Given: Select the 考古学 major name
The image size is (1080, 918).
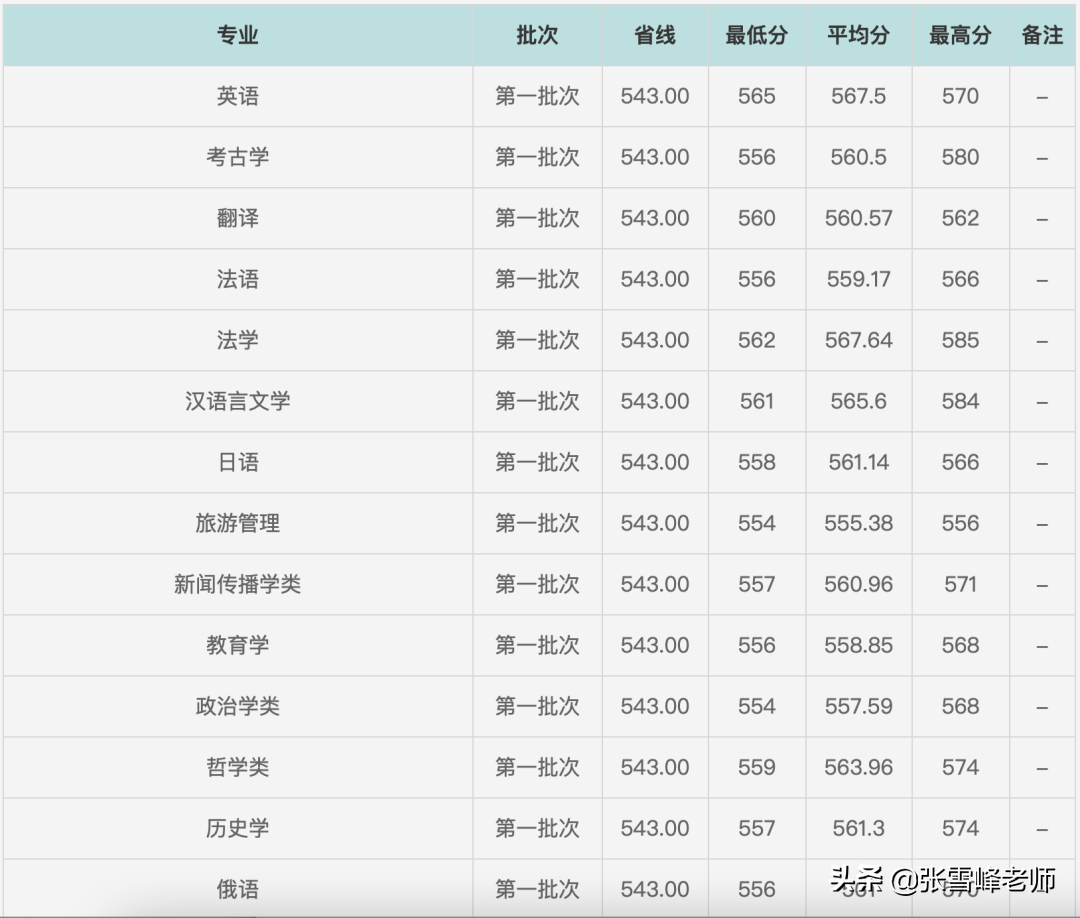Looking at the screenshot, I should point(236,157).
